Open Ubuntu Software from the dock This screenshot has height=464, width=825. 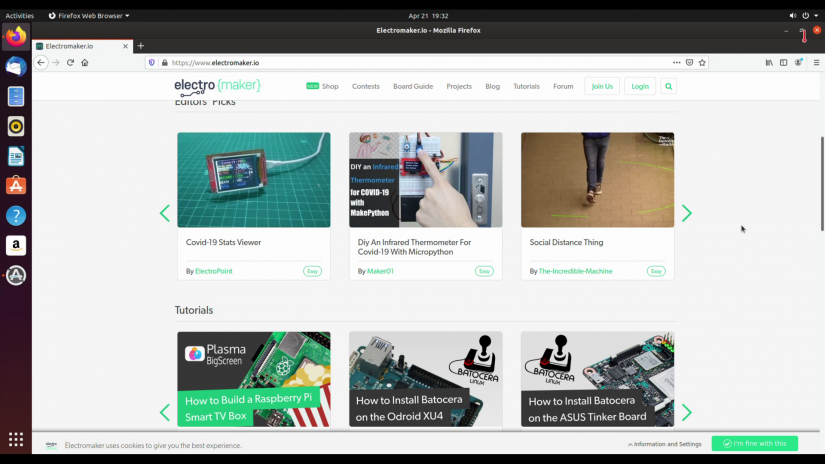pos(16,186)
